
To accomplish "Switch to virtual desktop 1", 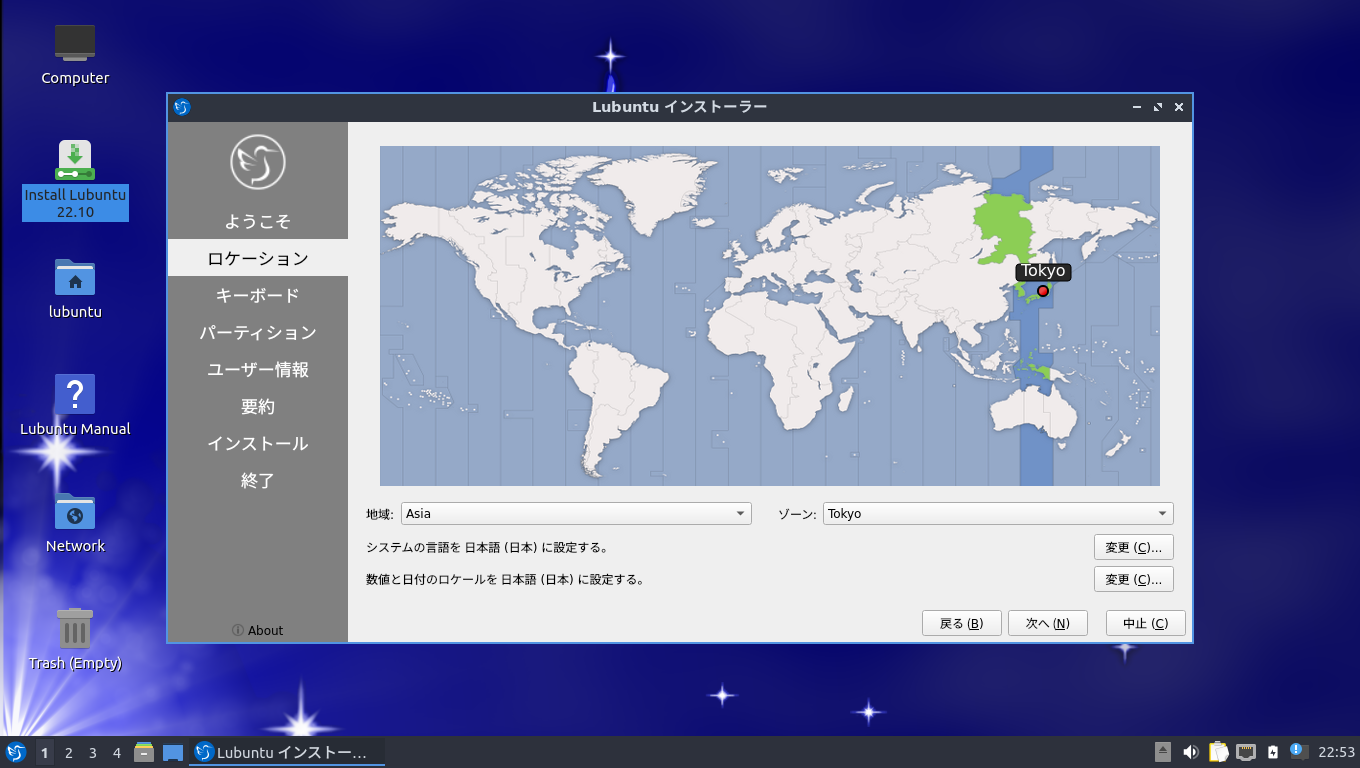I will click(x=44, y=753).
